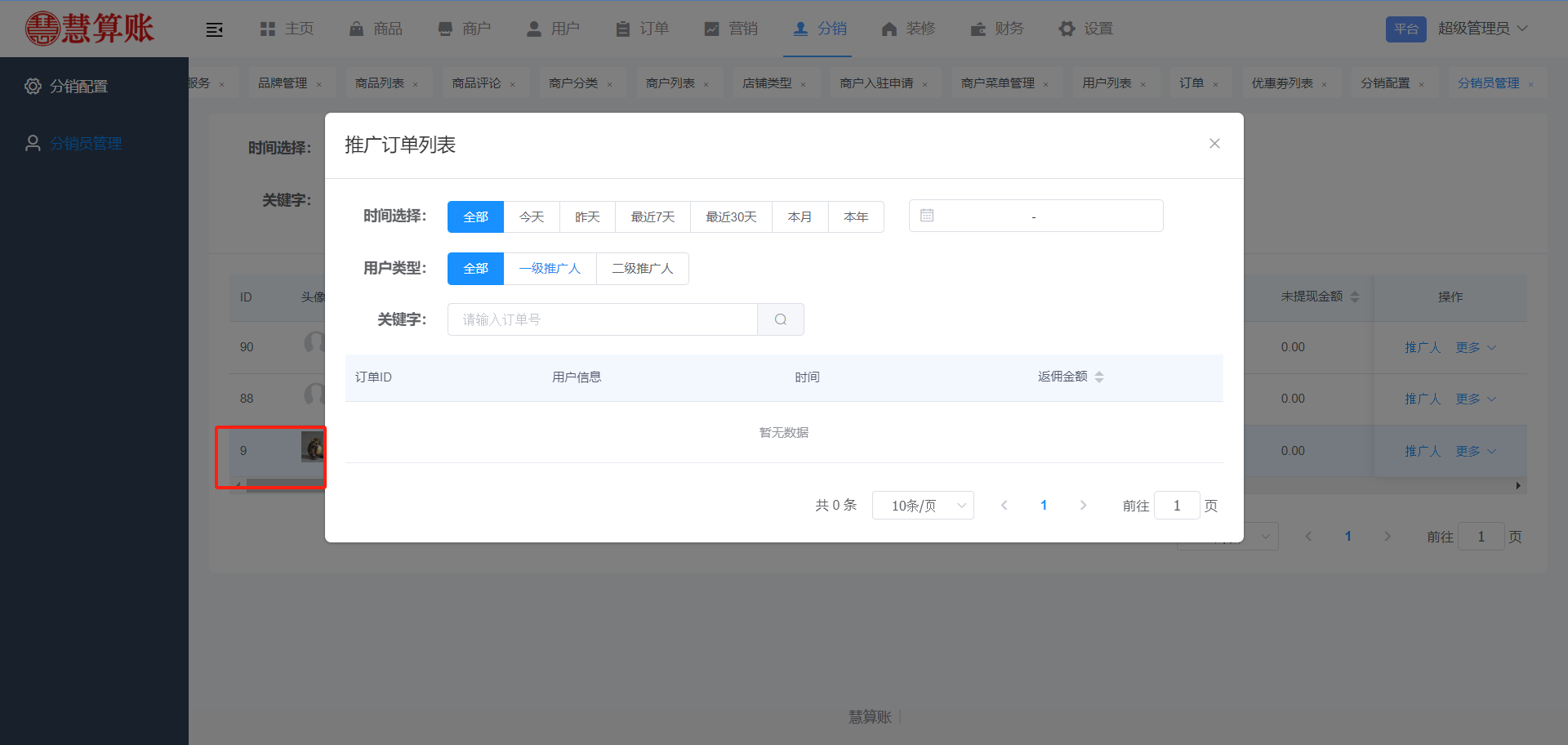The image size is (1568, 745).
Task: Click the order search magnifier button
Action: coord(781,319)
